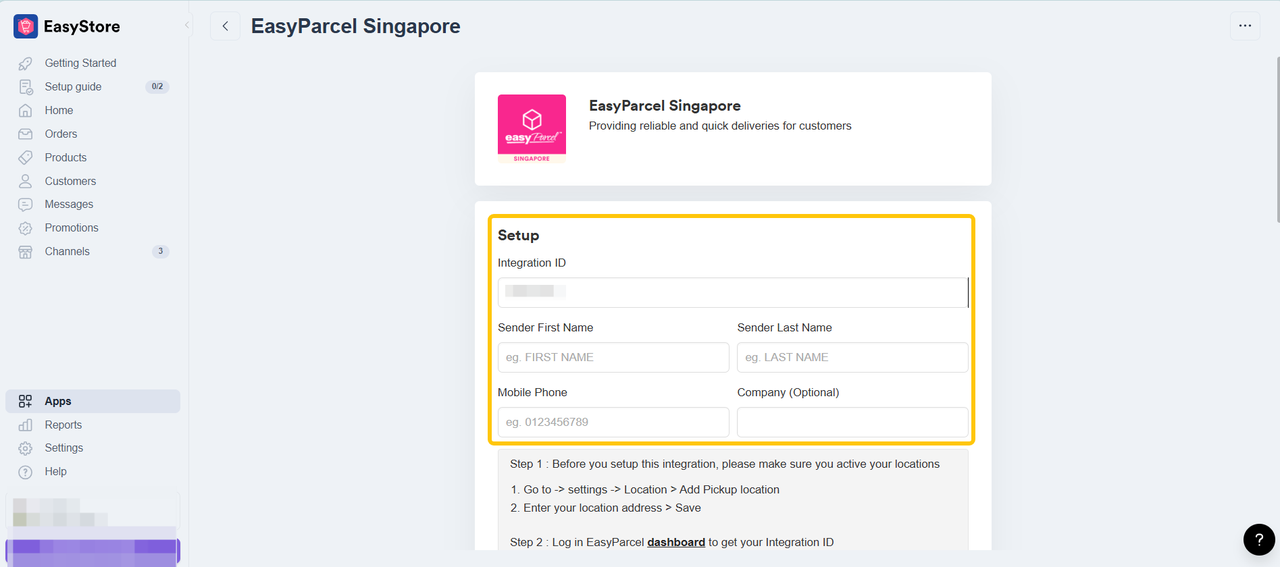1280x567 pixels.
Task: Click the Channels count badge 3
Action: click(160, 252)
